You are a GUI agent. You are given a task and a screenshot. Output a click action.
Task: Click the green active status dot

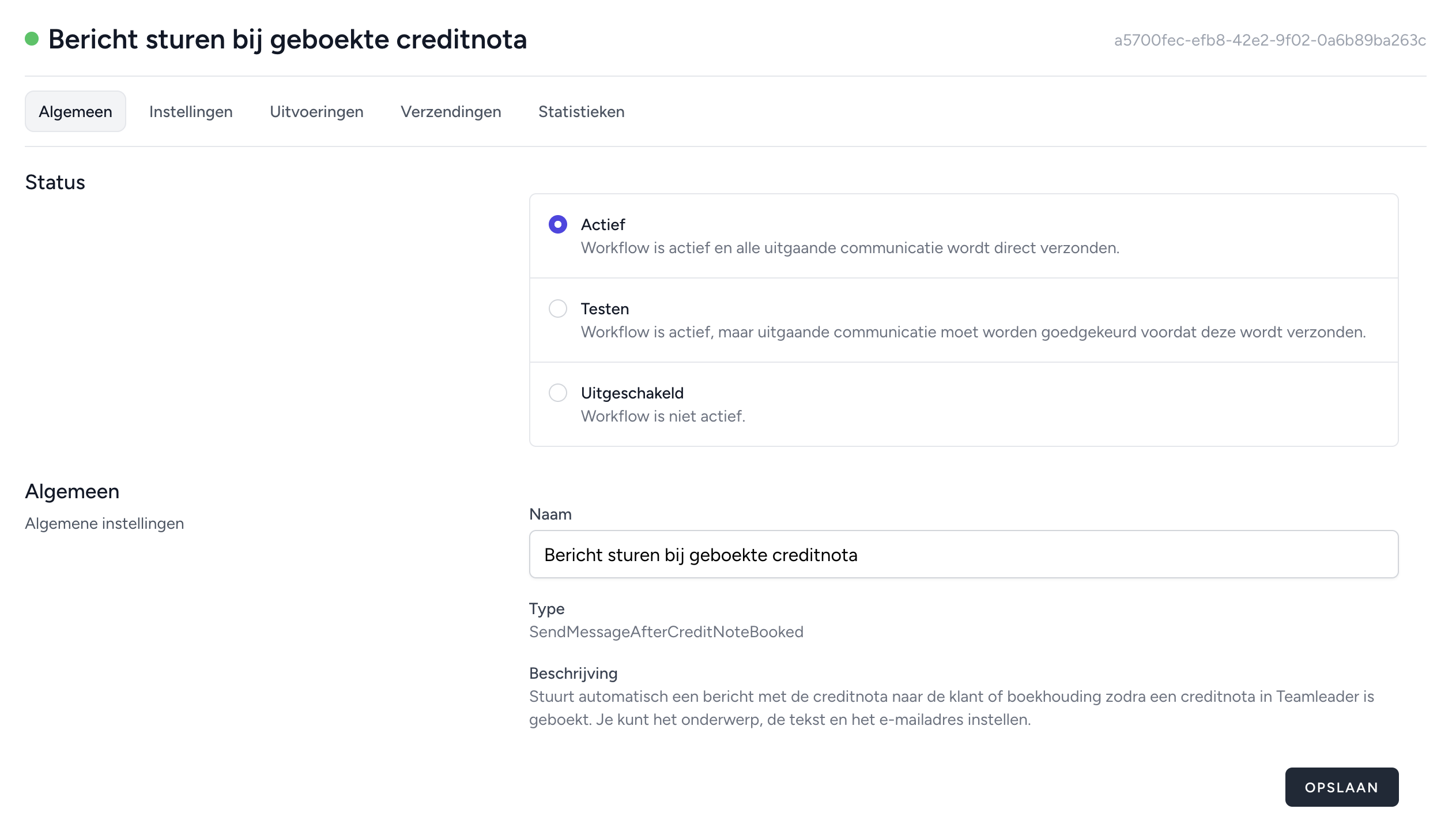click(x=32, y=39)
